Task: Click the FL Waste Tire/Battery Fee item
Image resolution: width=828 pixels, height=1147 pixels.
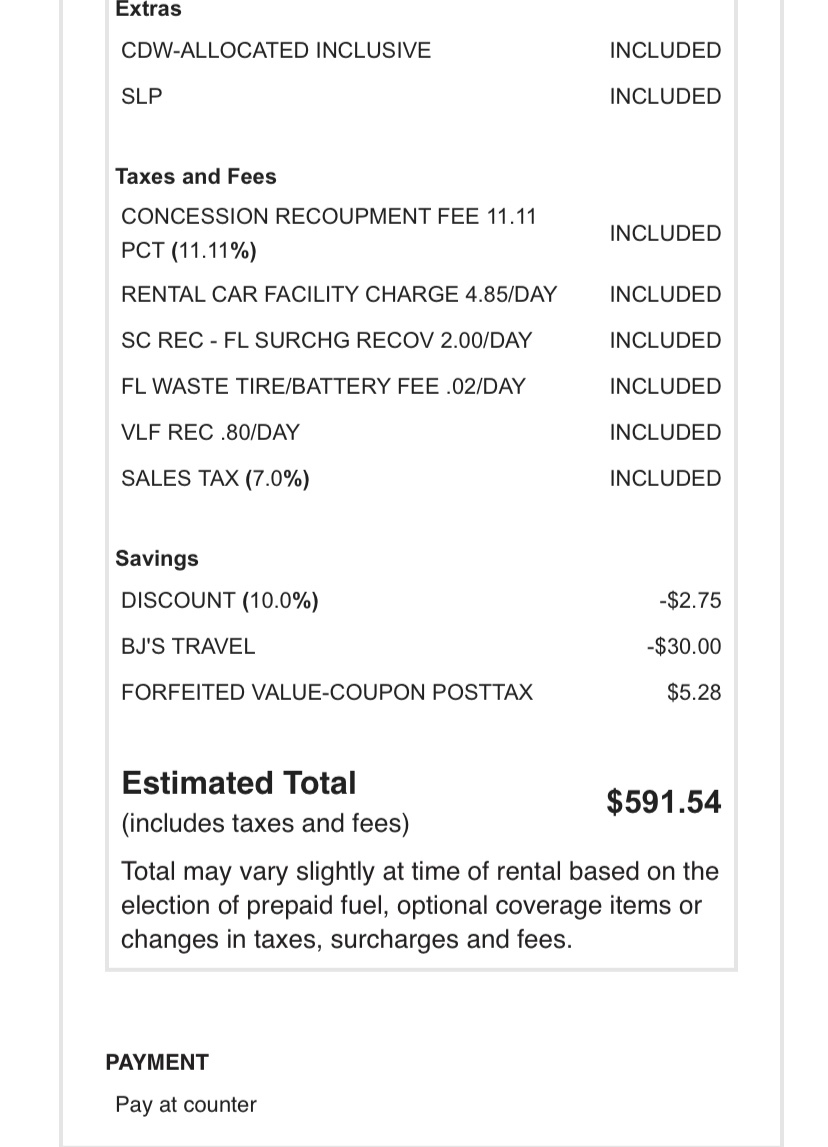Action: (x=323, y=386)
